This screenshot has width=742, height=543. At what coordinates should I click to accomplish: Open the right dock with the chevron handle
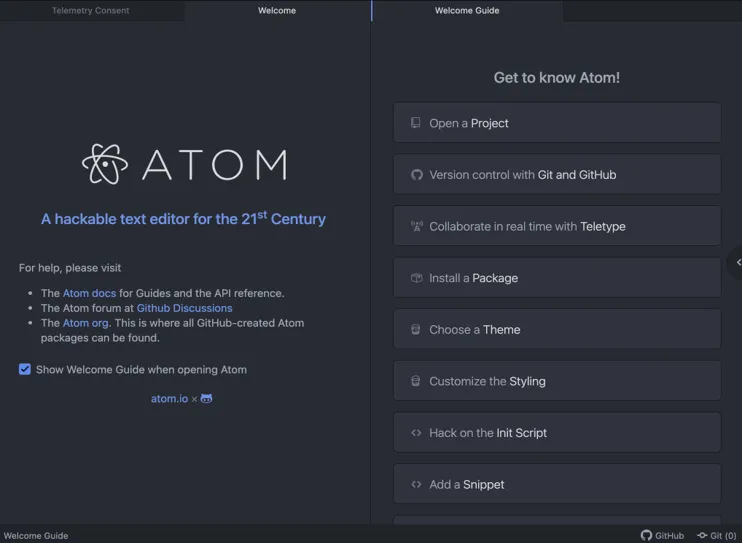[736, 262]
